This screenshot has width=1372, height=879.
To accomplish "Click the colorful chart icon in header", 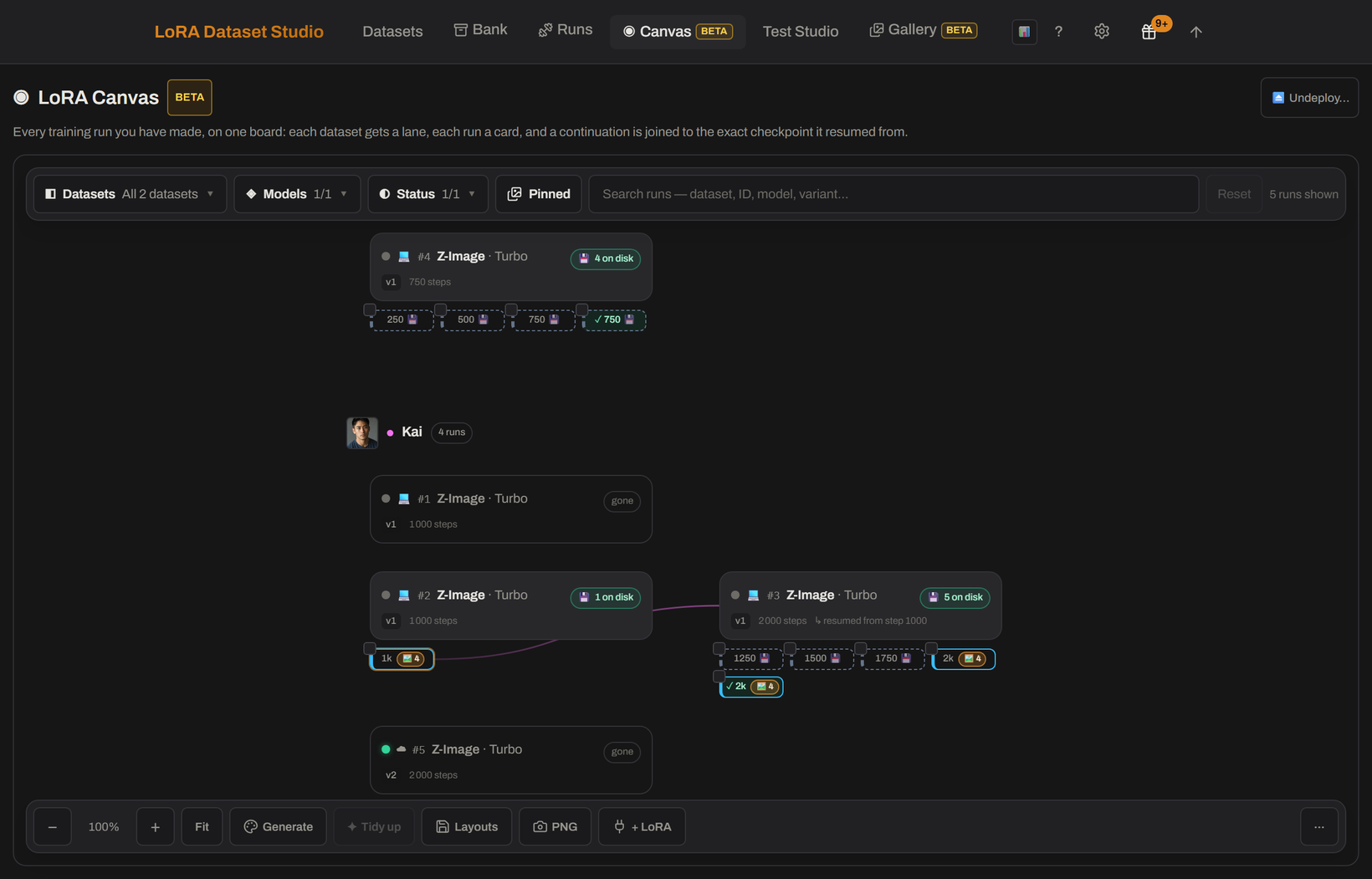I will point(1024,32).
